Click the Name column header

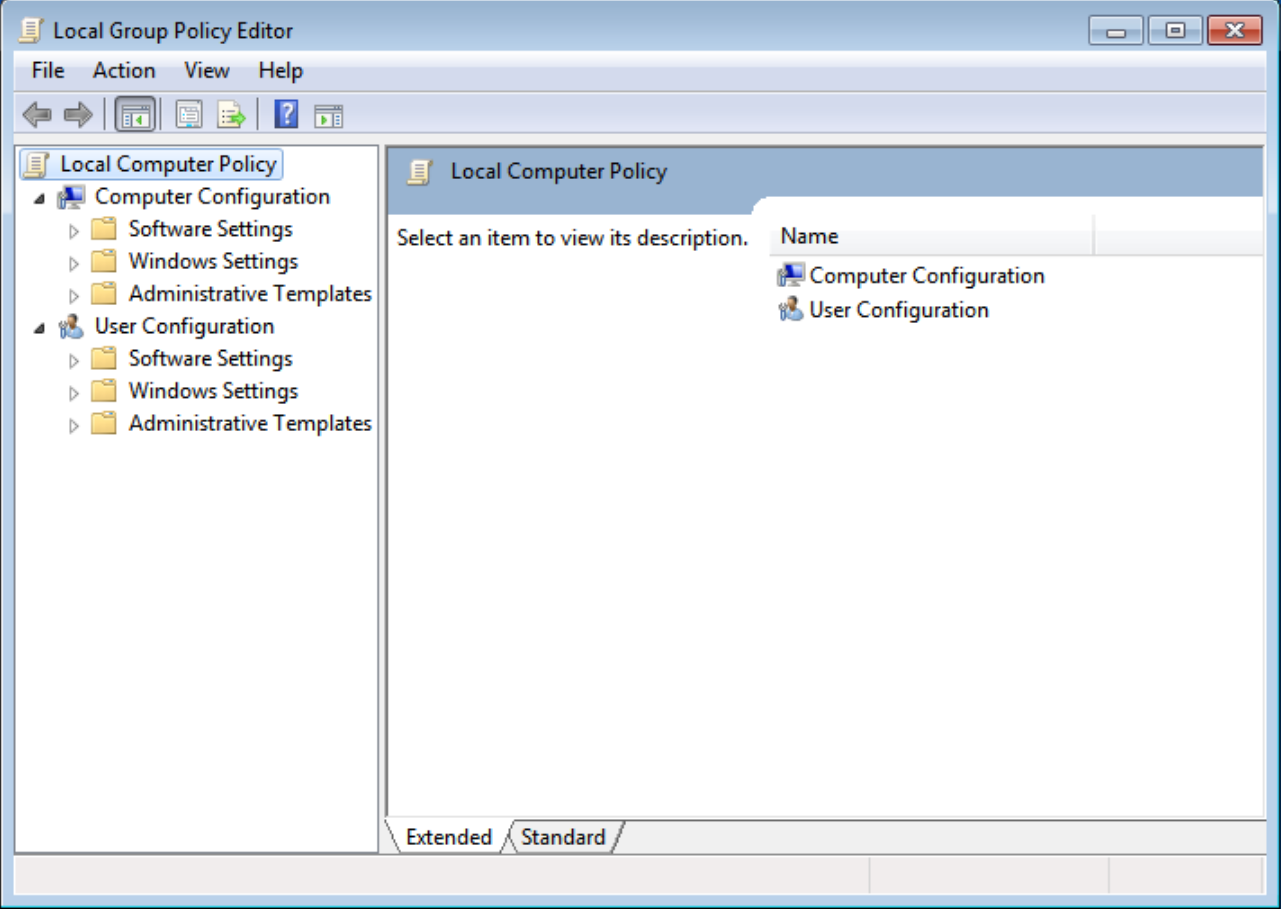pos(932,237)
